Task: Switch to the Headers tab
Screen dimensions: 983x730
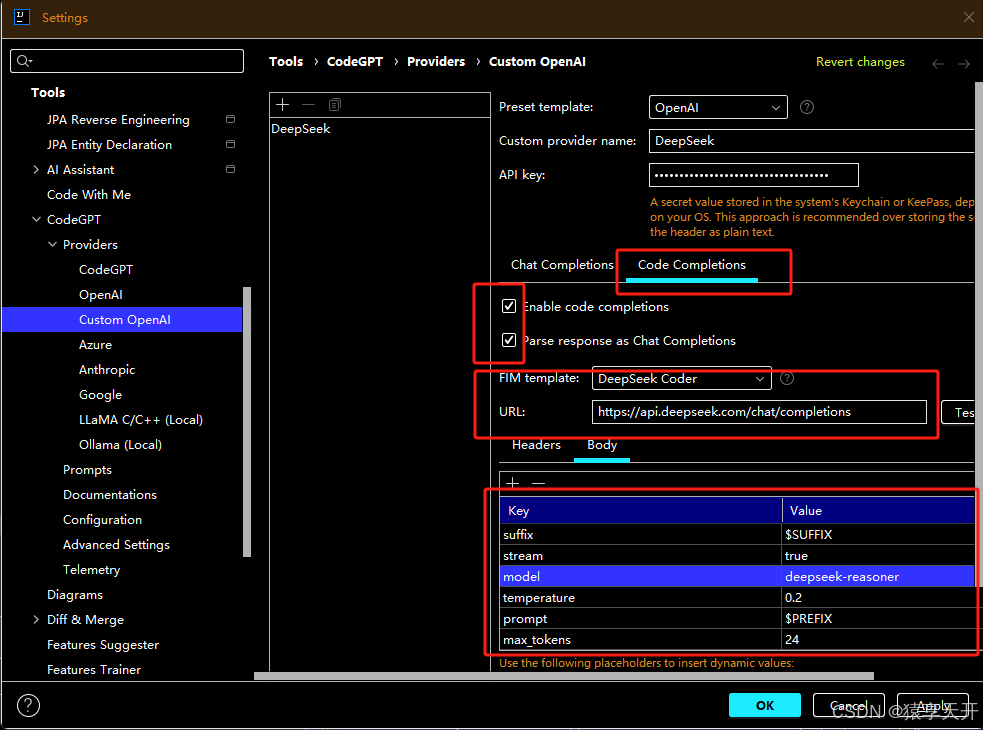Action: [536, 445]
